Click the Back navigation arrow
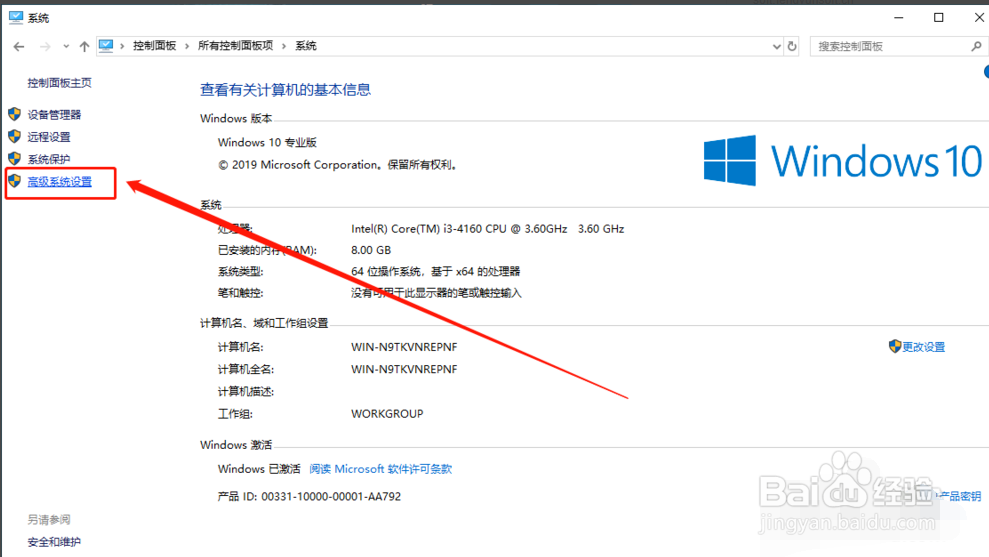Viewport: 989px width, 557px height. (19, 46)
